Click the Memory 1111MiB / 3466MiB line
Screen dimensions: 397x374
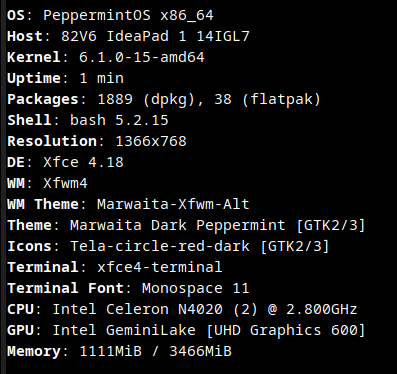(119, 351)
